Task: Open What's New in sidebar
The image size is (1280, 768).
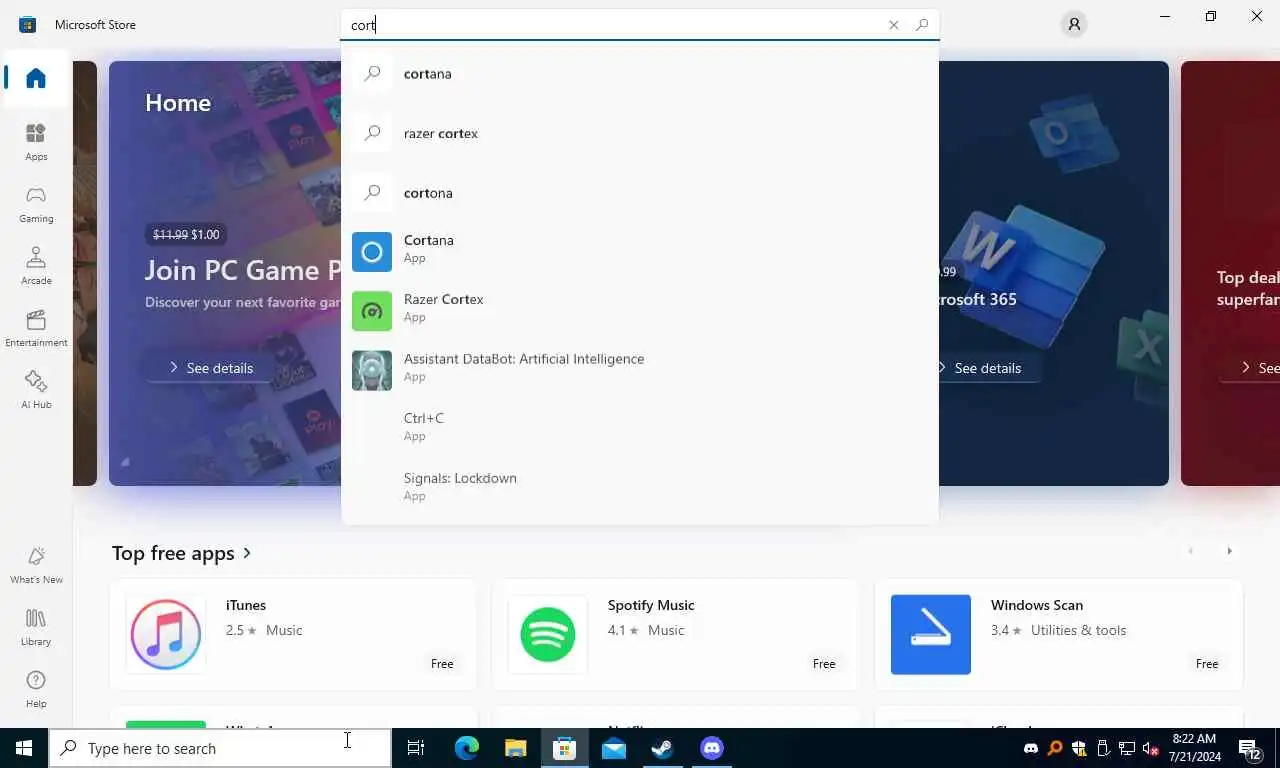Action: 36,565
